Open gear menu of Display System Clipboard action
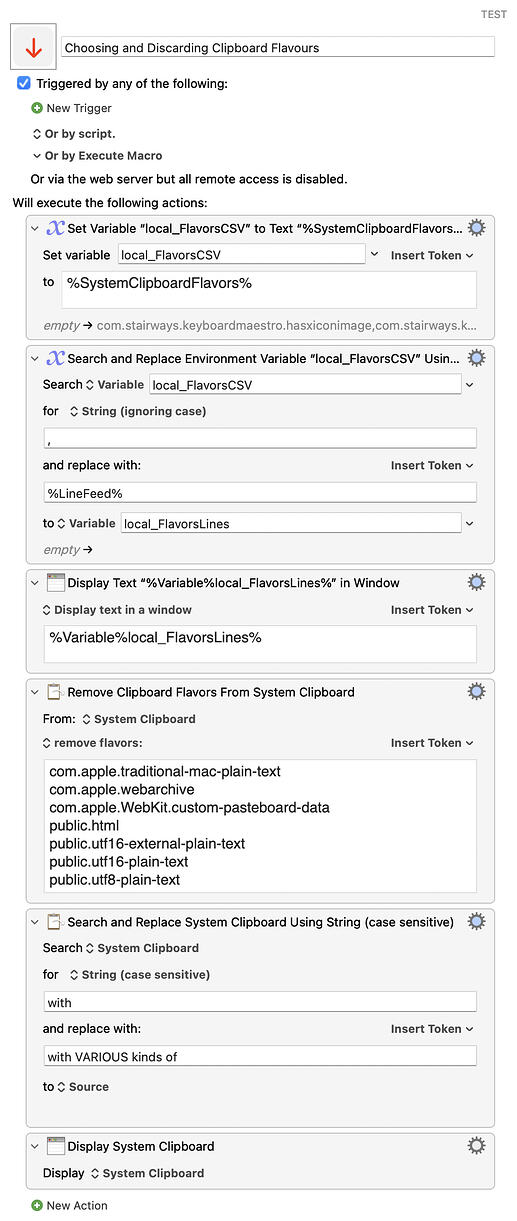The height and width of the screenshot is (1221, 517). click(x=477, y=1146)
